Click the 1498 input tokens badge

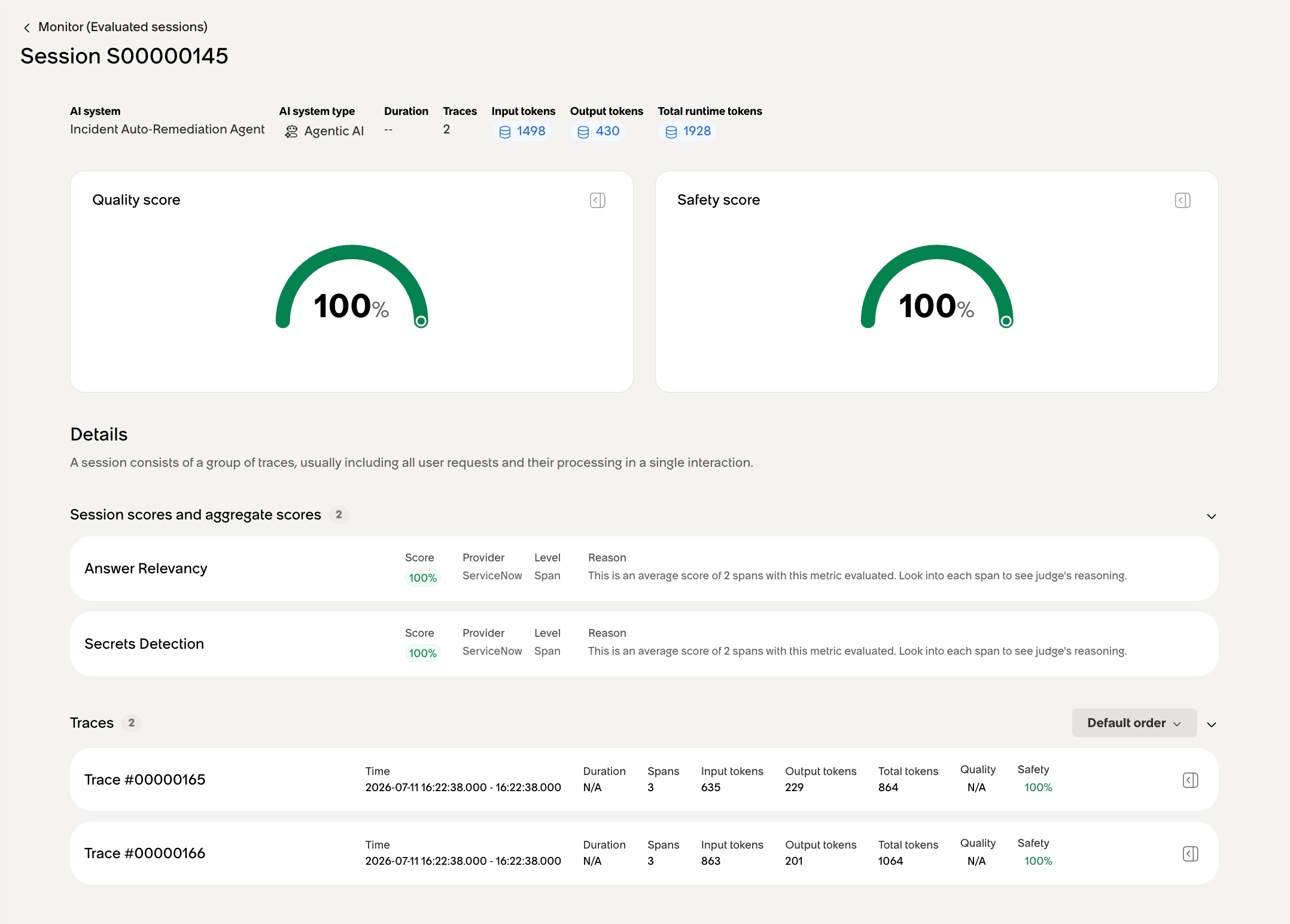(522, 131)
